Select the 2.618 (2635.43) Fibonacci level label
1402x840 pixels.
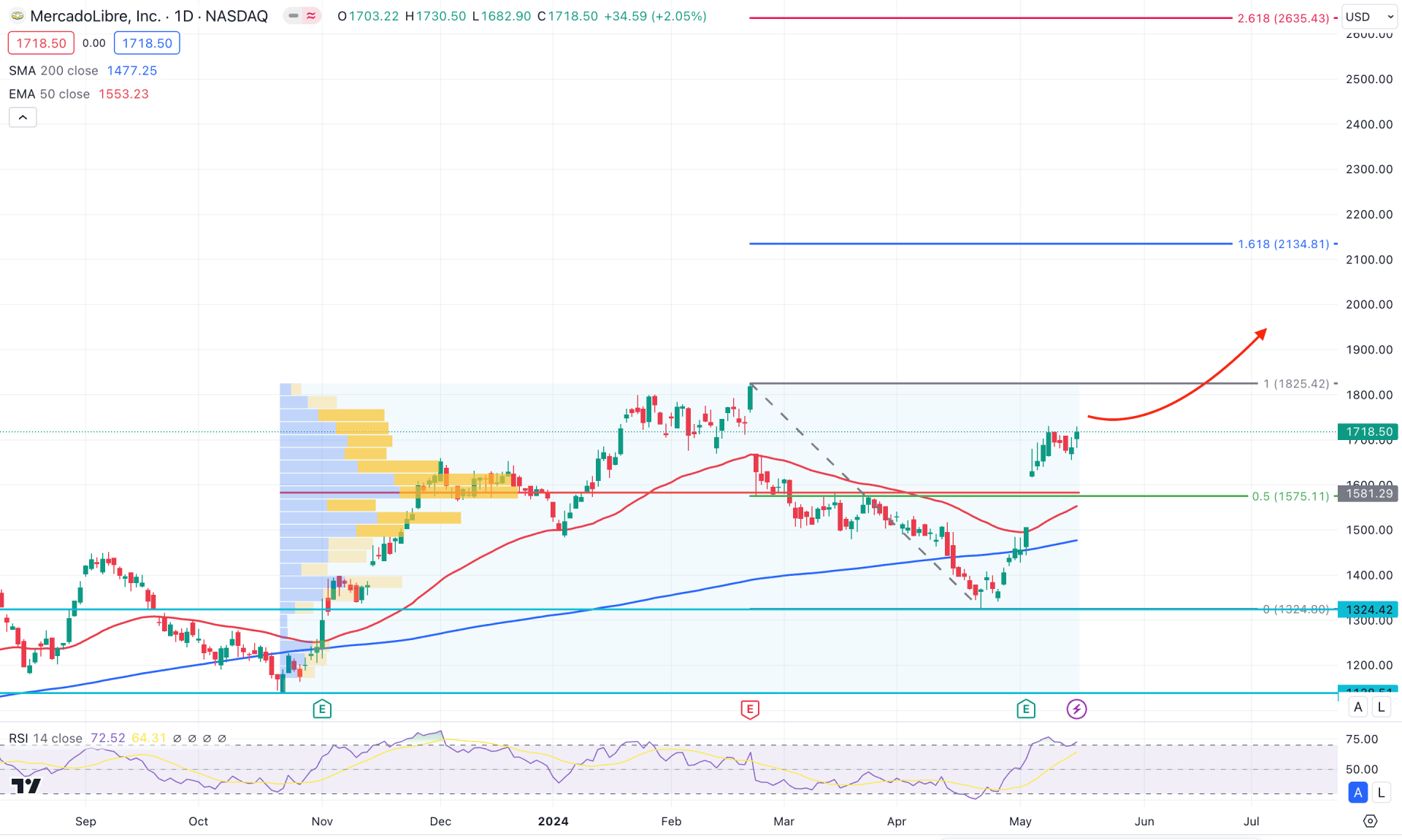click(1283, 18)
